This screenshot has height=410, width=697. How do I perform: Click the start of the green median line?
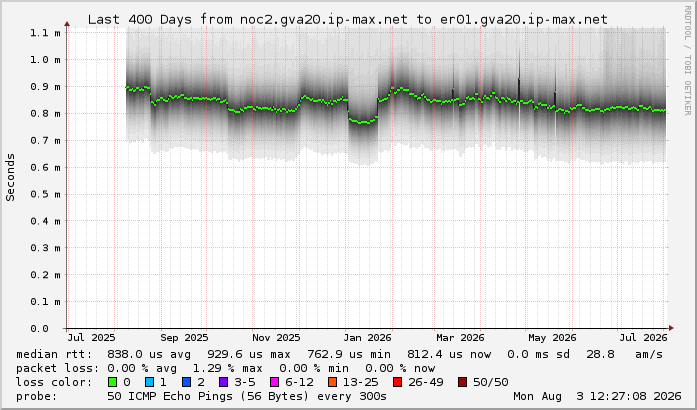pos(127,88)
